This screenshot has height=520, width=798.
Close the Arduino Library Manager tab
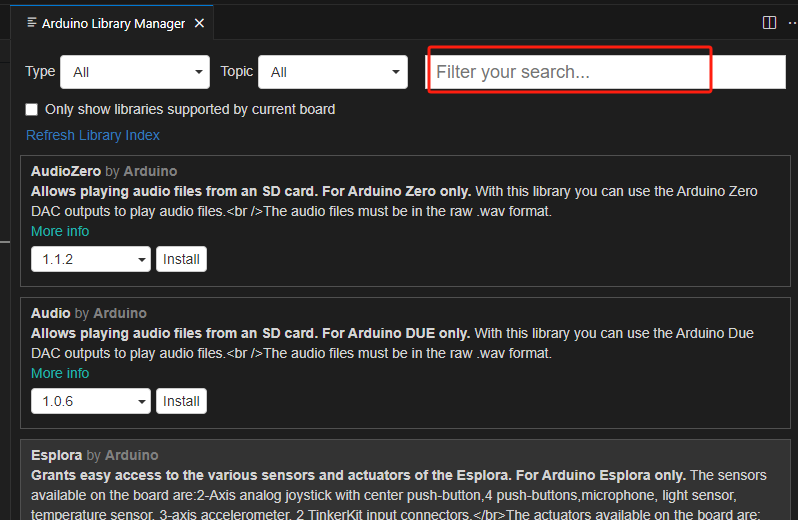click(x=200, y=23)
